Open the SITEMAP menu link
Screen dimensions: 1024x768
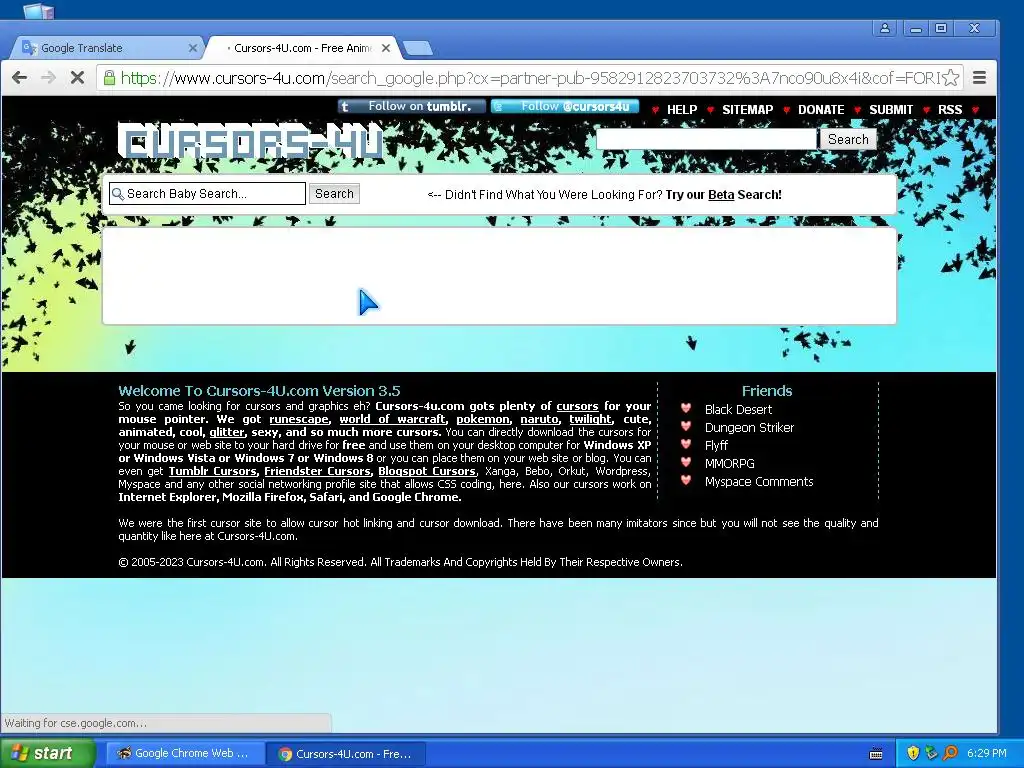tap(747, 110)
